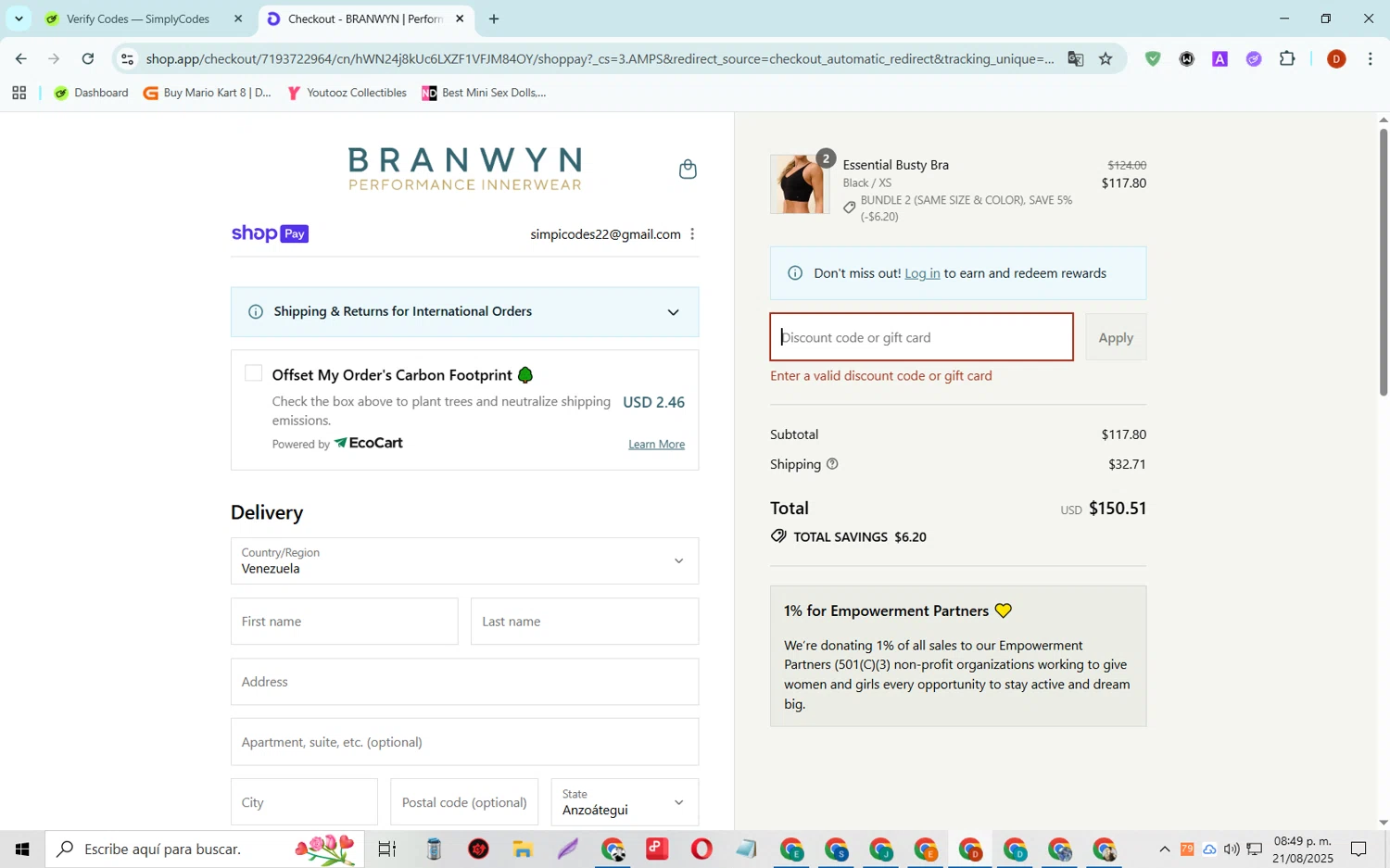1390x868 pixels.
Task: Open the purple A extension
Action: click(x=1219, y=59)
